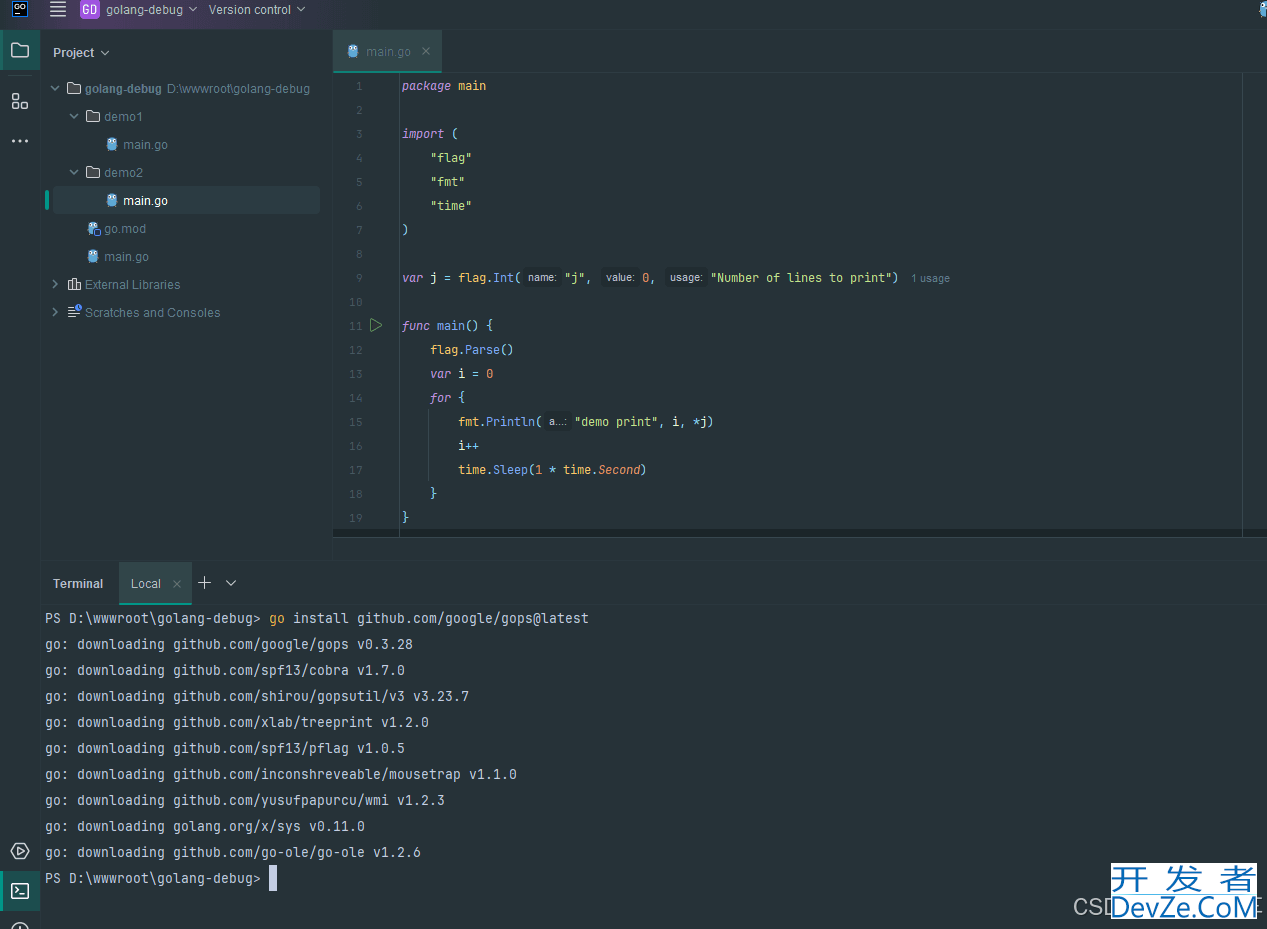The width and height of the screenshot is (1267, 929).
Task: Select main.go under demo2
Action: pos(145,201)
